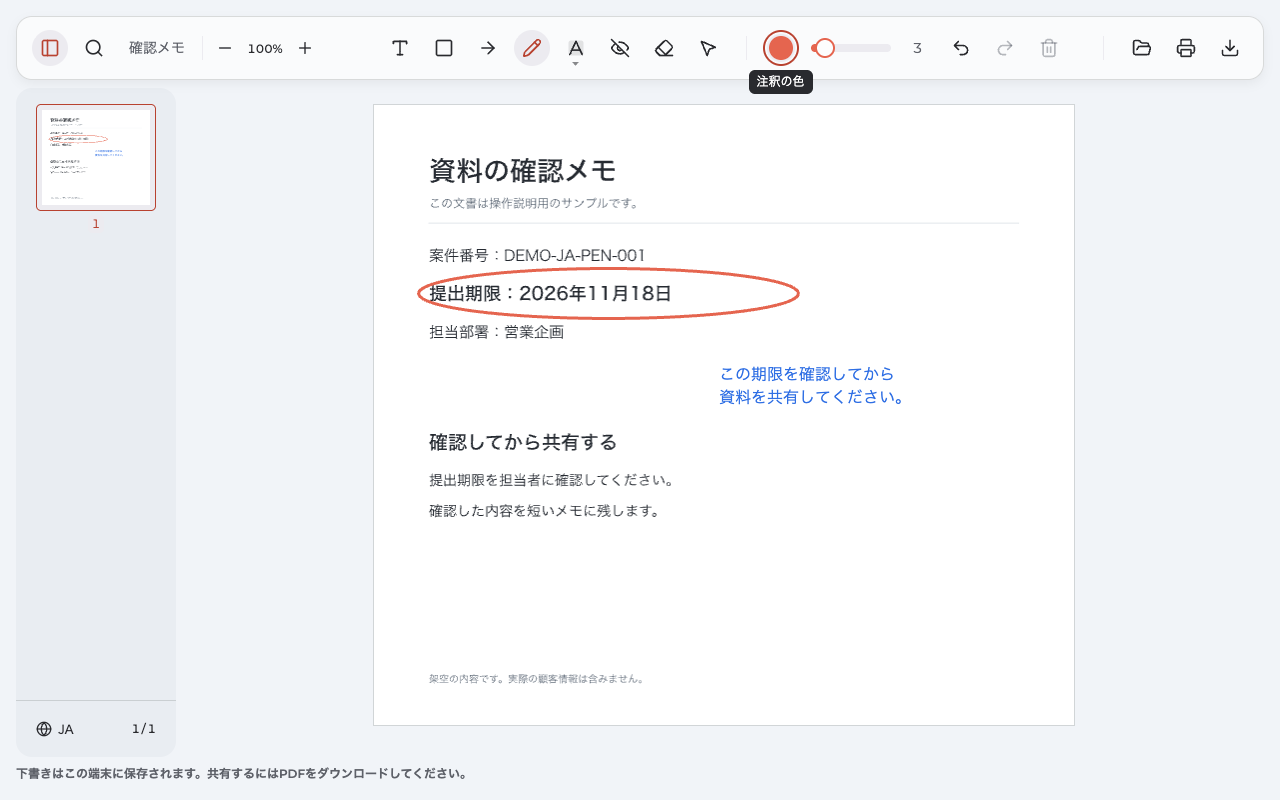The image size is (1280, 800).
Task: Zoom out with the minus icon
Action: point(225,48)
